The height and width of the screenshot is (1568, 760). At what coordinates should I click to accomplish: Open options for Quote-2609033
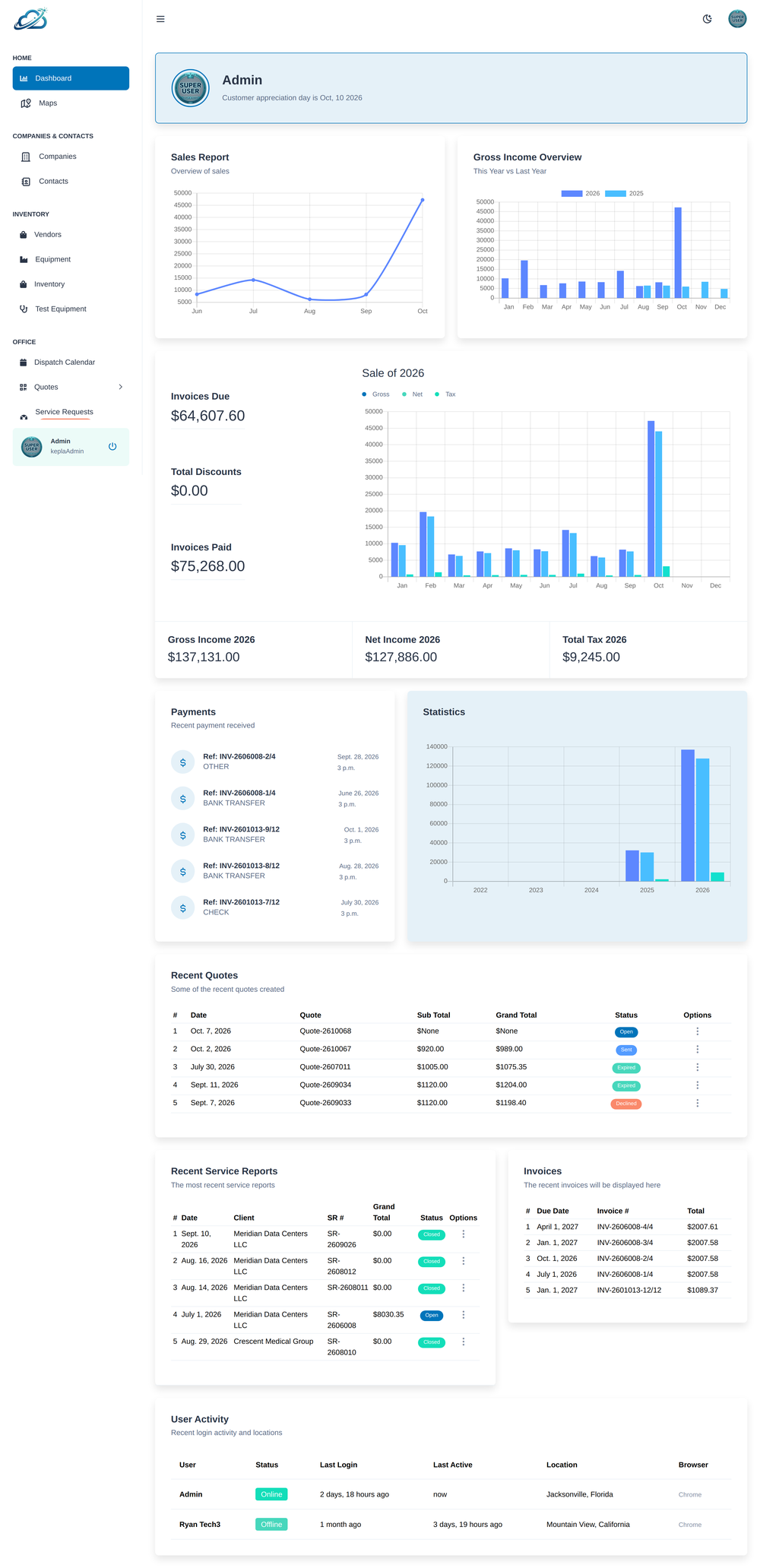pyautogui.click(x=698, y=1103)
